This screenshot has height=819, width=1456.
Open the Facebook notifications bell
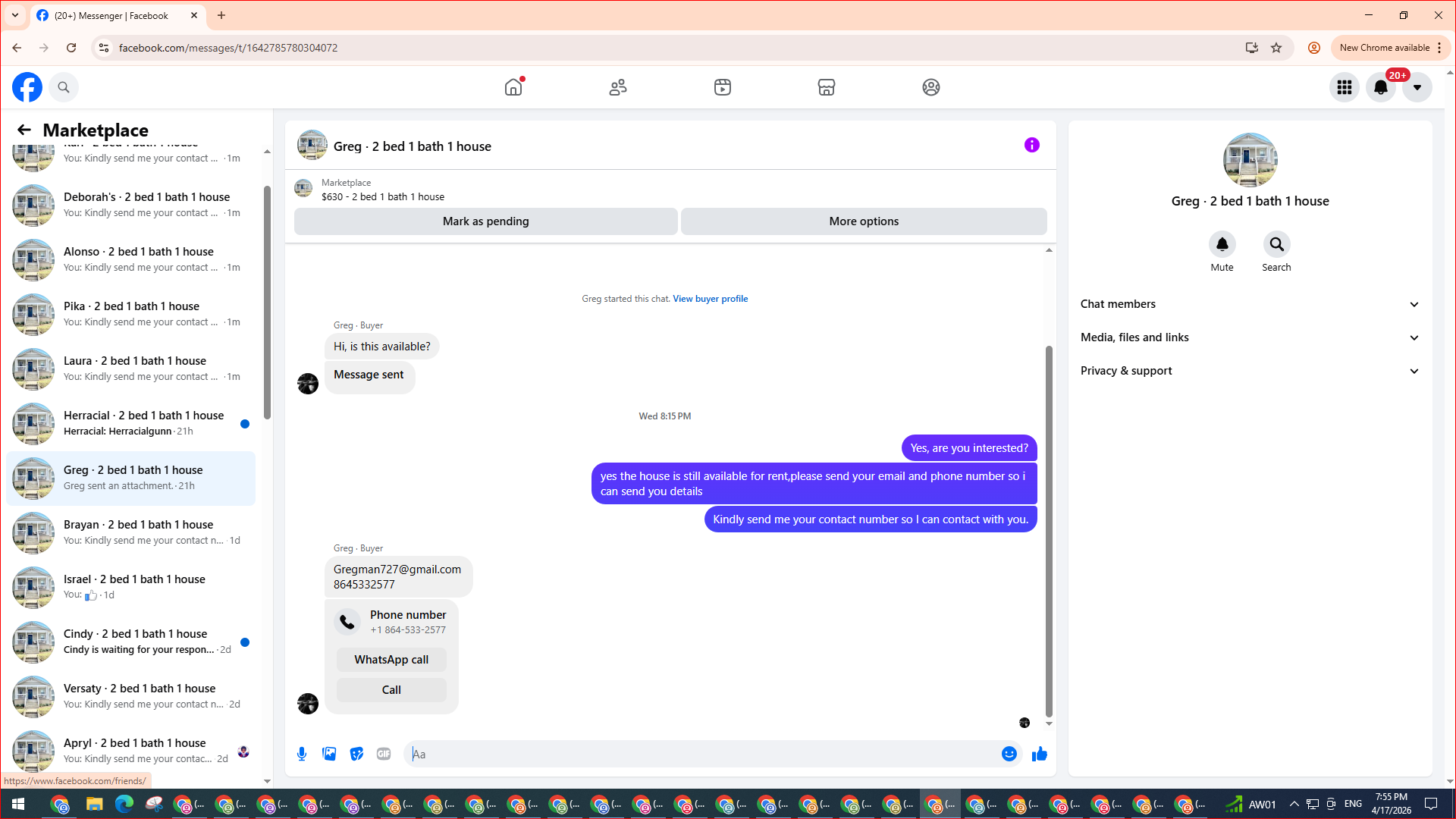click(1380, 87)
